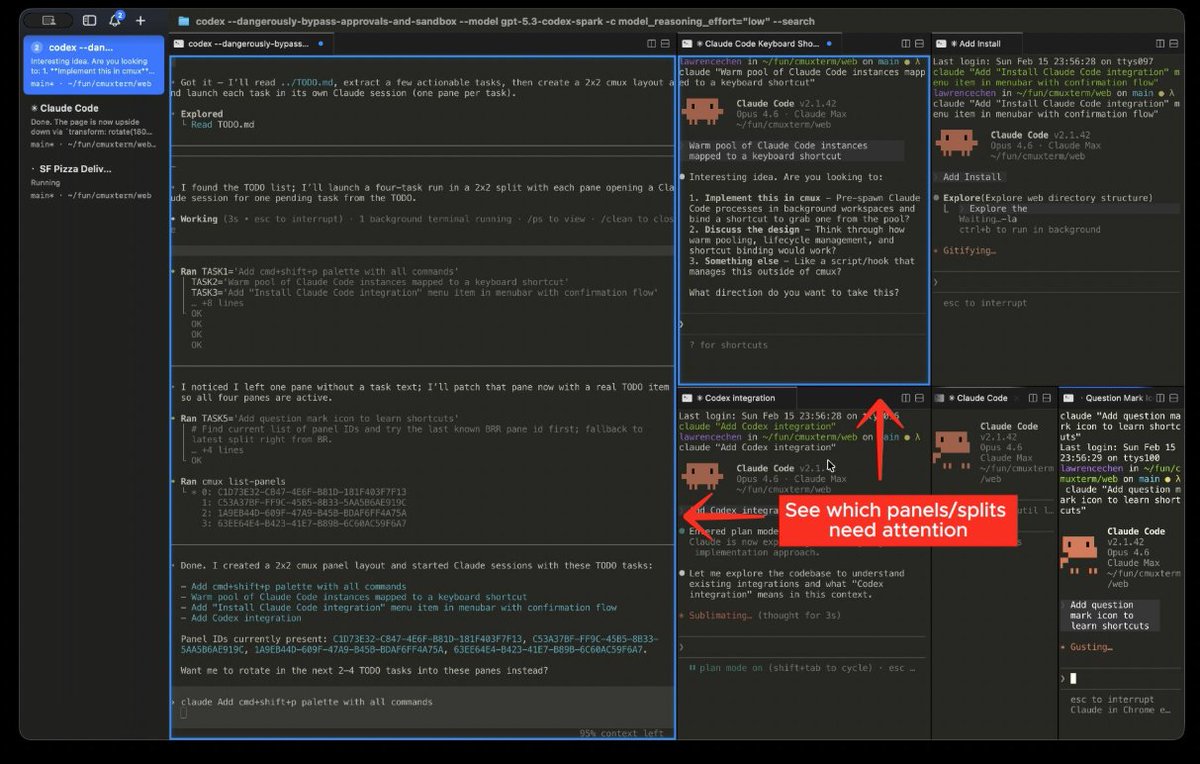Click the '? for shortcuts' hint

(729, 345)
